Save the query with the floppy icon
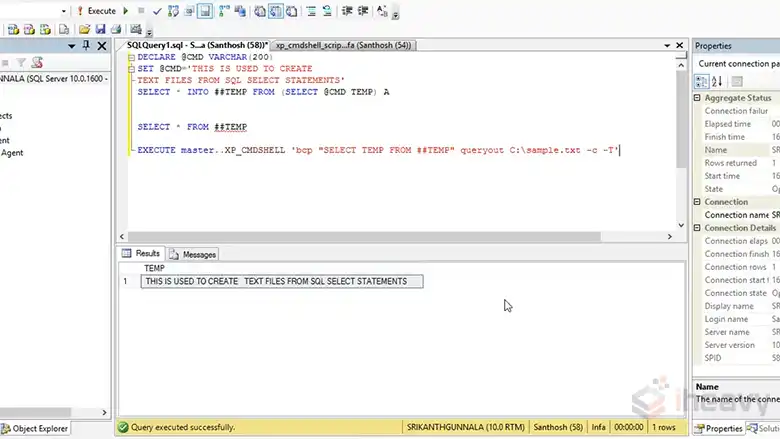This screenshot has width=780, height=439. click(x=100, y=29)
